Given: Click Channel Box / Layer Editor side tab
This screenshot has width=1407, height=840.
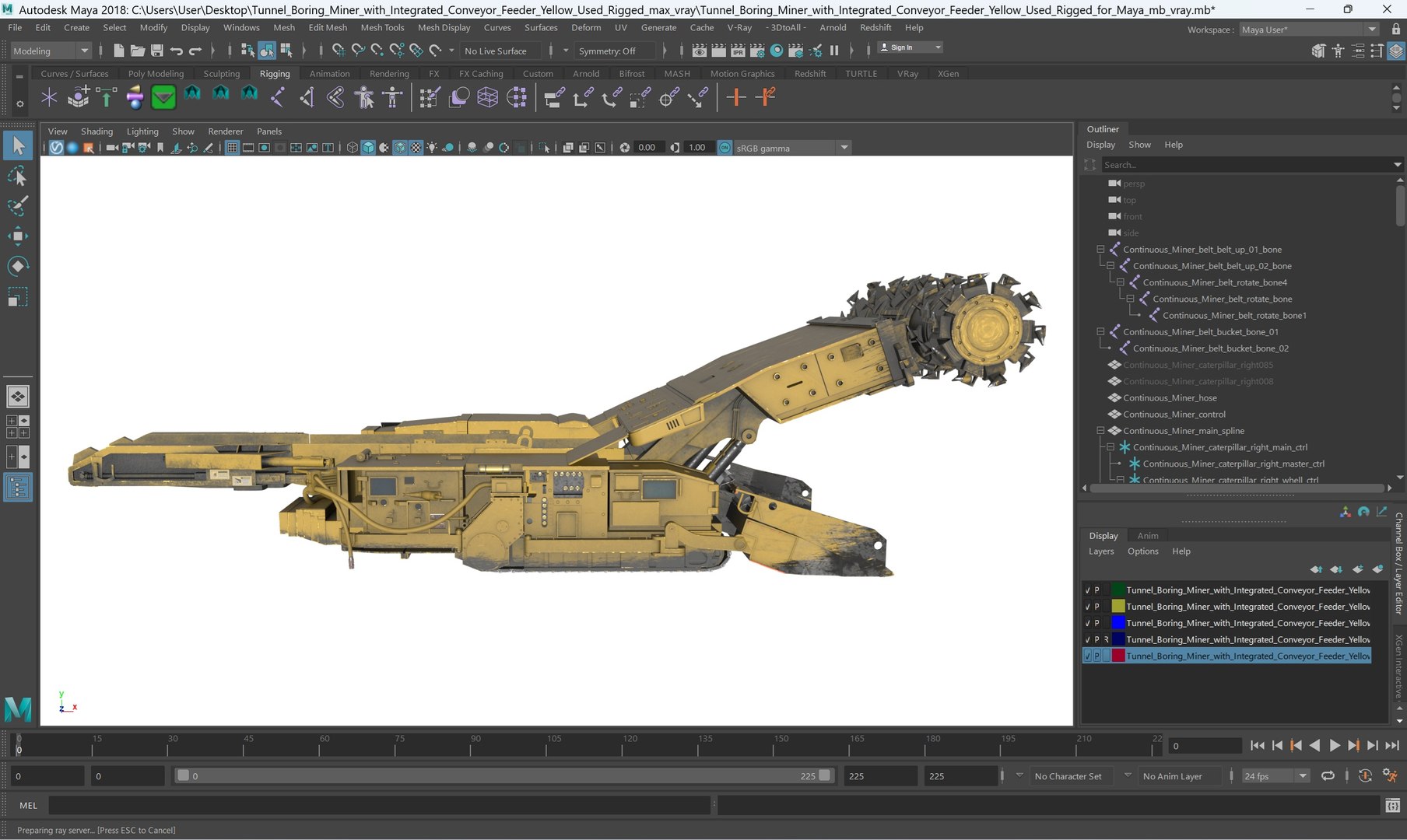Looking at the screenshot, I should [x=1398, y=563].
